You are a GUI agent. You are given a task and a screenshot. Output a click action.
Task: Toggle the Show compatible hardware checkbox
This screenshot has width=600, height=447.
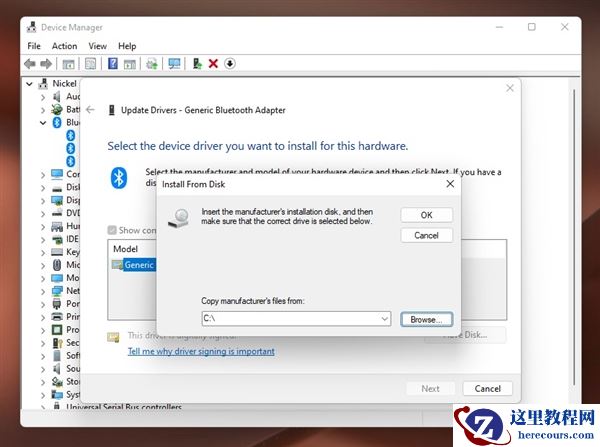click(112, 230)
